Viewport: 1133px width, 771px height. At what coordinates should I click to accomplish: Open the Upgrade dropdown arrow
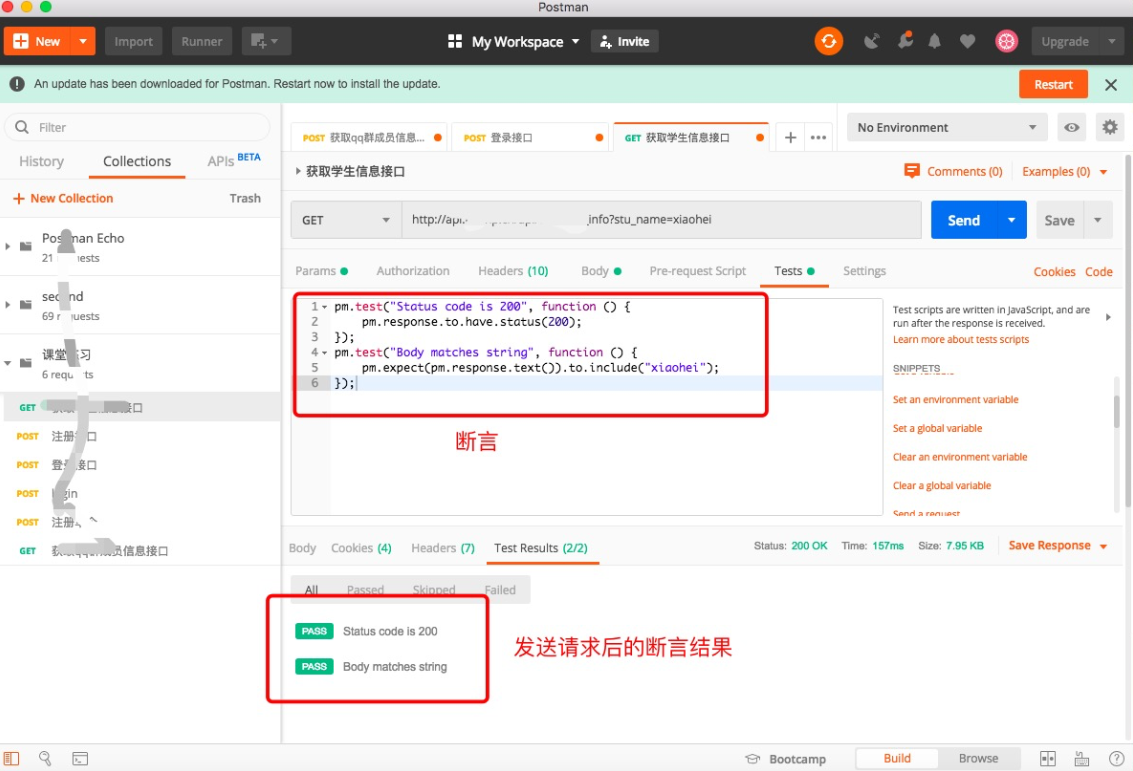coord(1111,41)
